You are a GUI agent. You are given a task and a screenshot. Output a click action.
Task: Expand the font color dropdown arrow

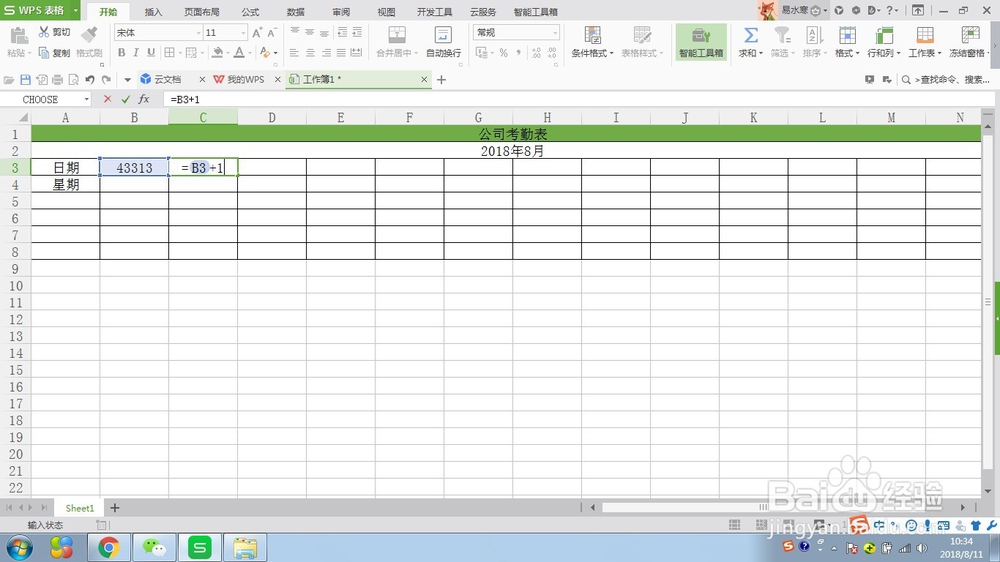point(249,53)
